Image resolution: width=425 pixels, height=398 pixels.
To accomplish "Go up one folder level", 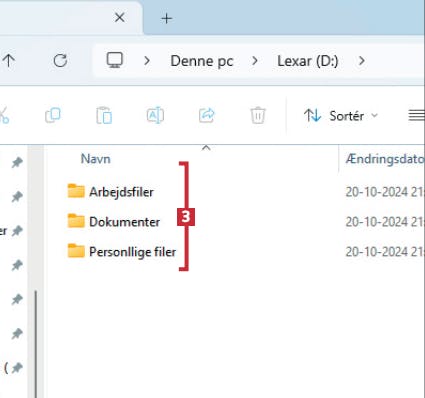I will tap(9, 60).
